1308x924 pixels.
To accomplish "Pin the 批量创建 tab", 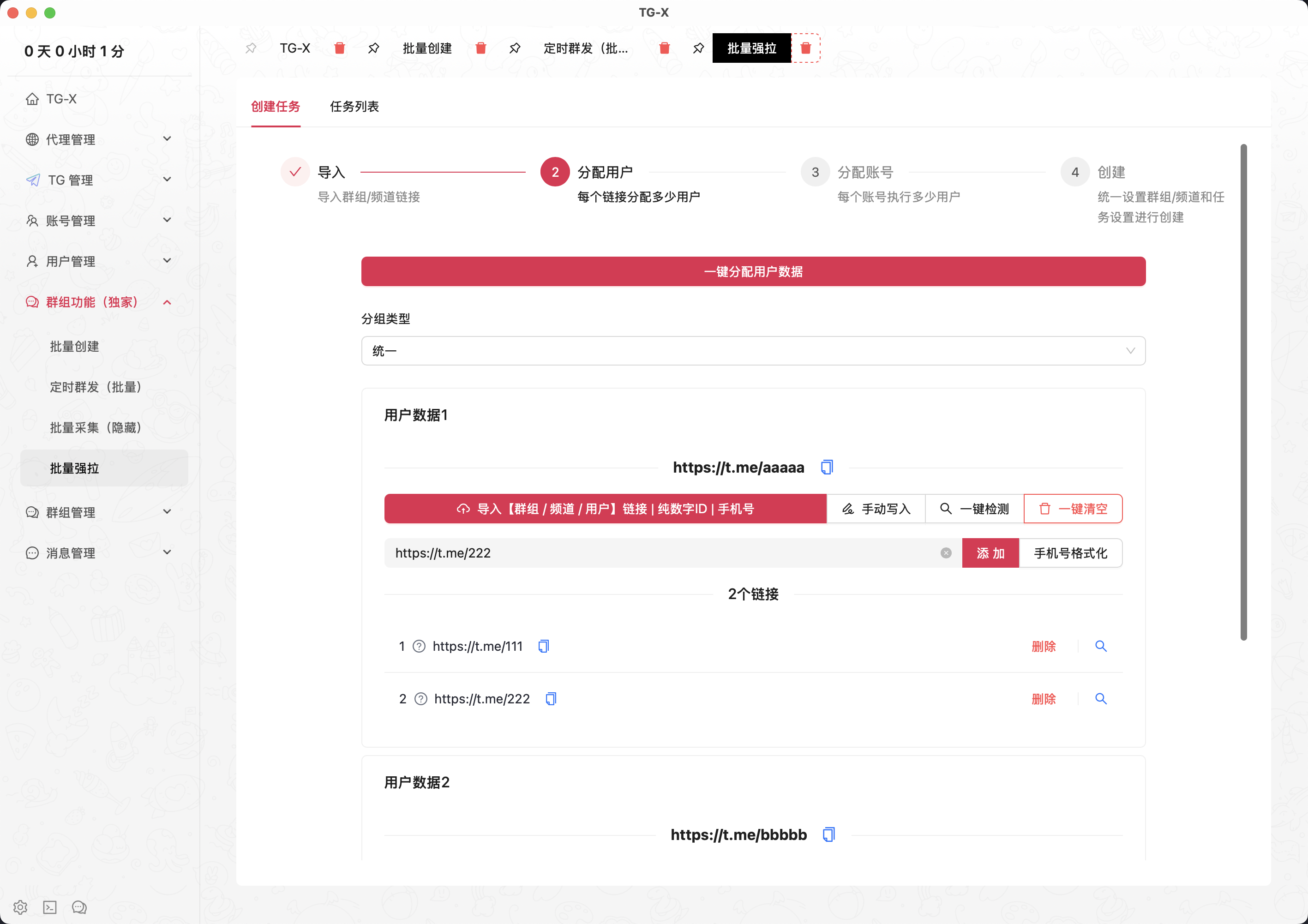I will tap(374, 48).
